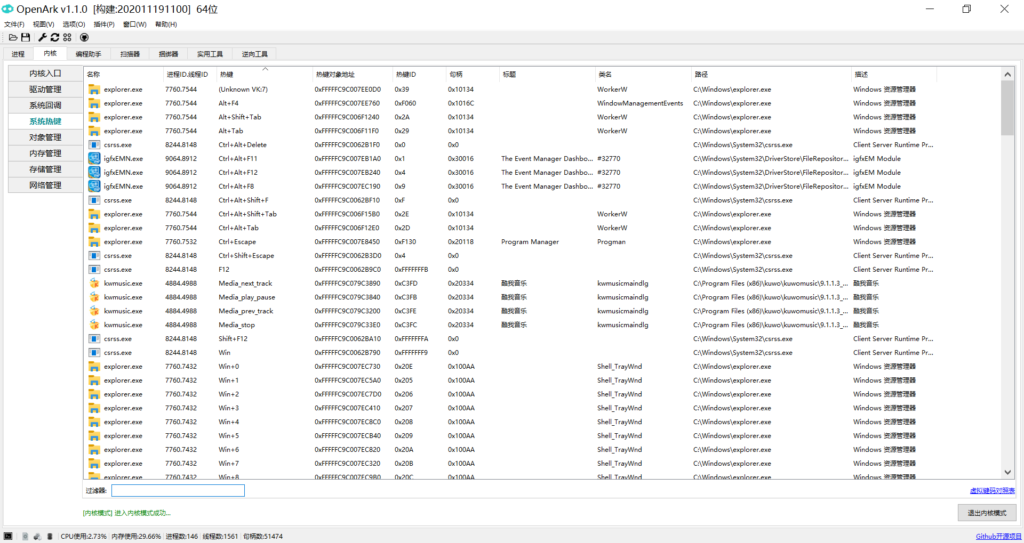Screen dimensions: 1024x543
Task: Select the Win+3 hotkey cell
Action: [229, 408]
